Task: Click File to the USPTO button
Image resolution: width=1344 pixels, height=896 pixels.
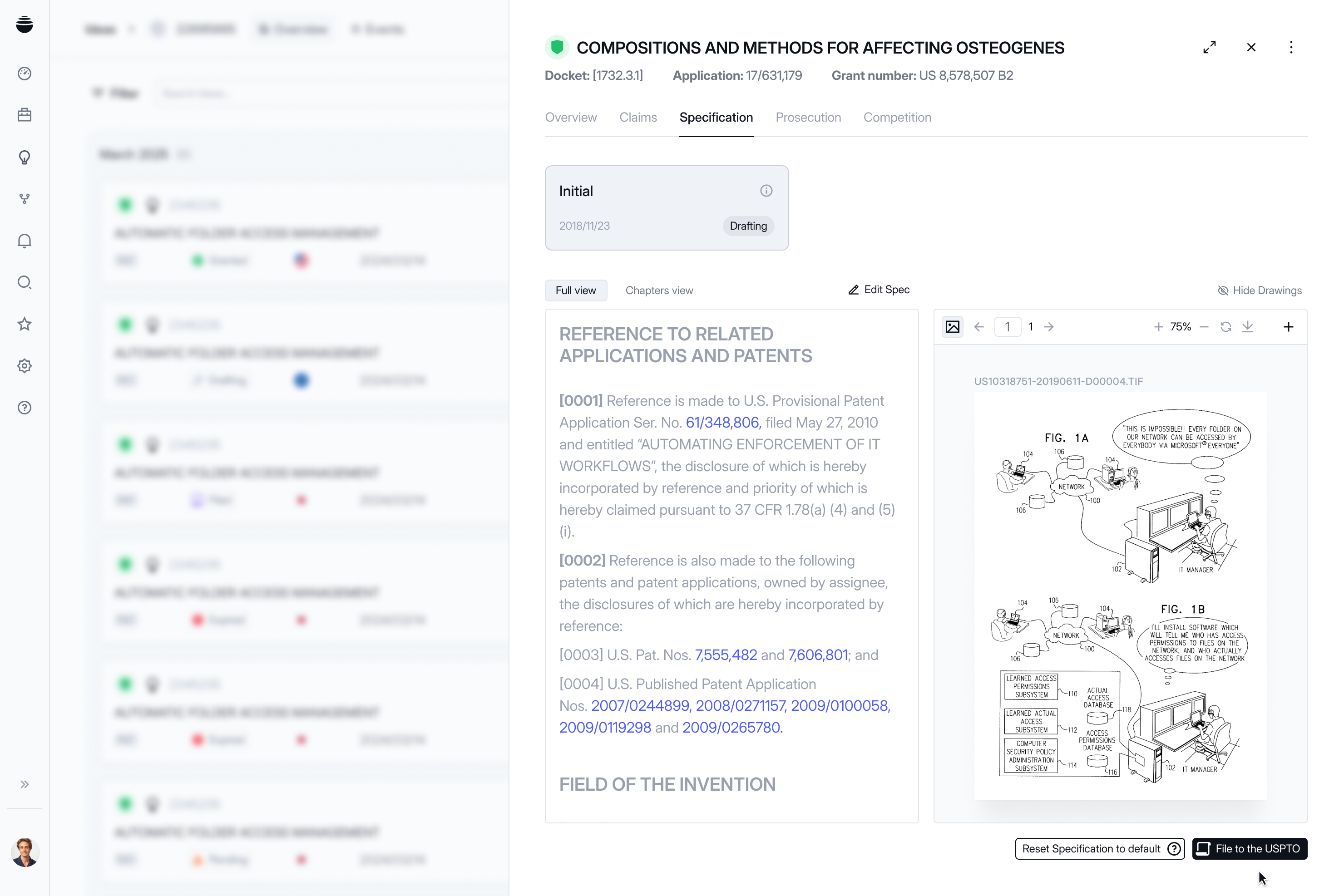Action: [1249, 849]
